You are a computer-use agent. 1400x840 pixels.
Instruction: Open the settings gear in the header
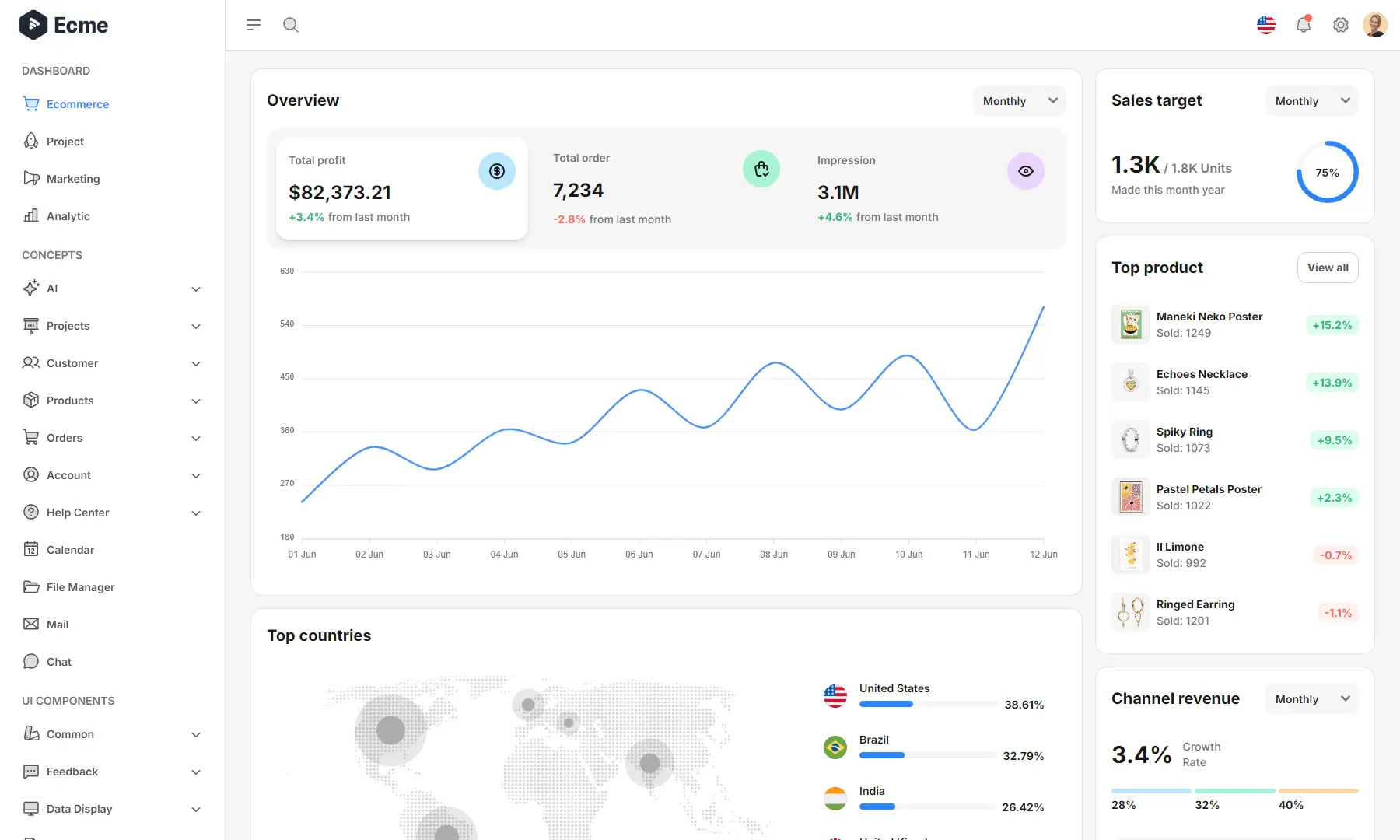1339,24
